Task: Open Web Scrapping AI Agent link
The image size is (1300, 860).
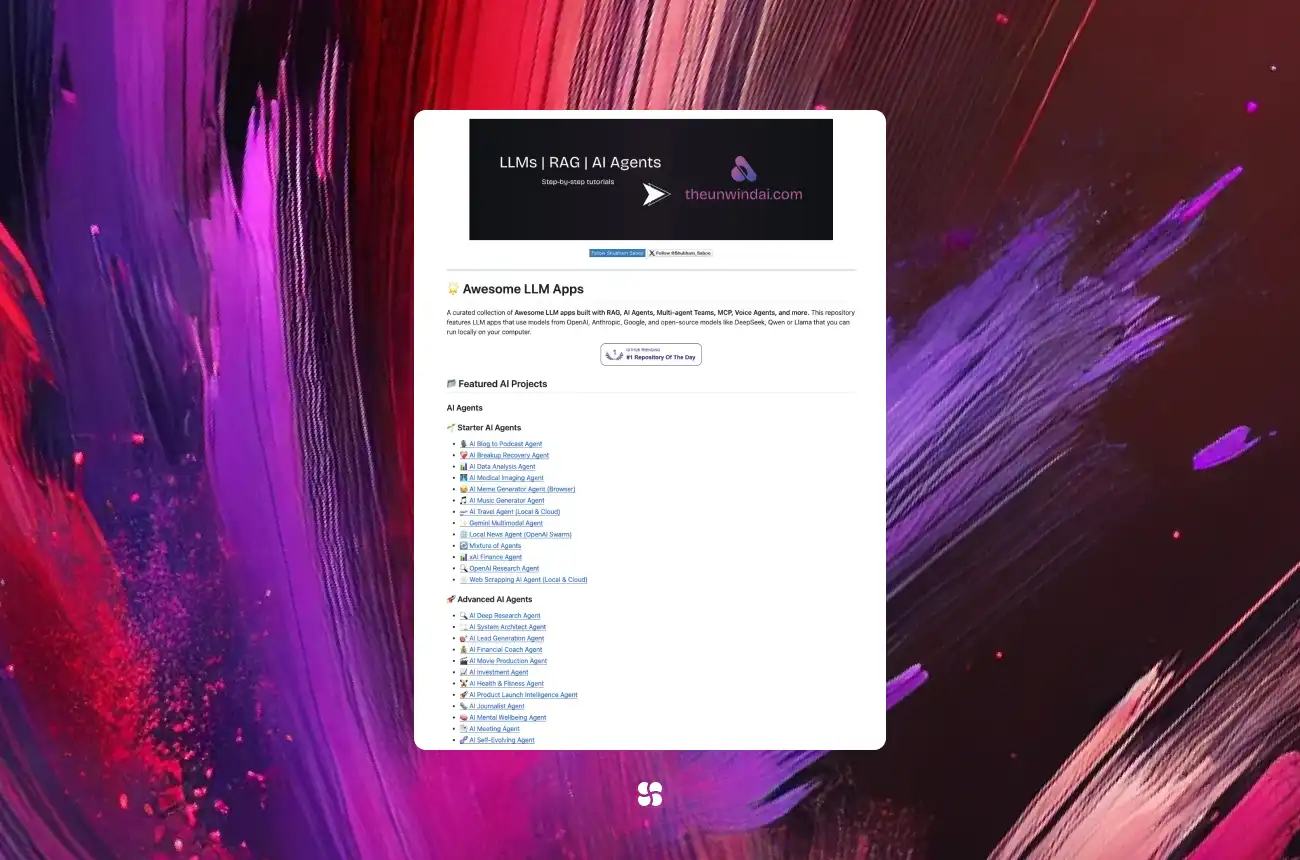Action: click(x=523, y=580)
